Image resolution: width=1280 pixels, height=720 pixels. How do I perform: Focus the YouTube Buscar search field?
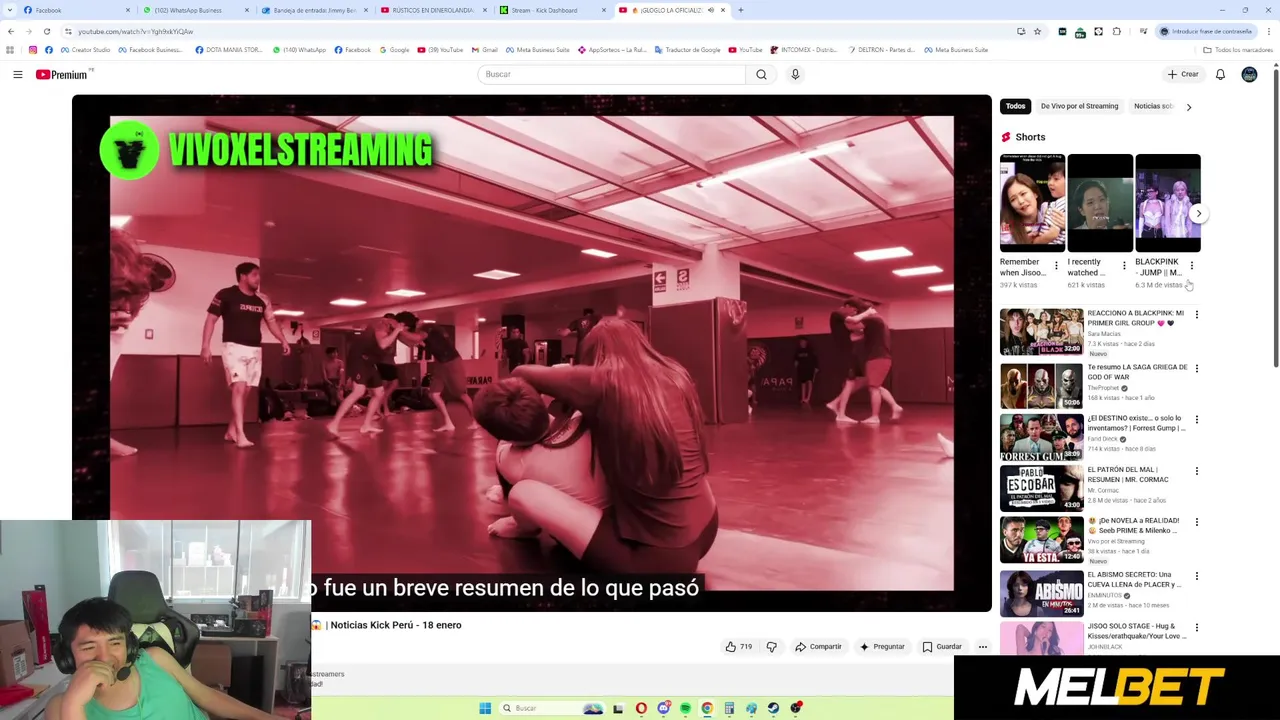(611, 74)
